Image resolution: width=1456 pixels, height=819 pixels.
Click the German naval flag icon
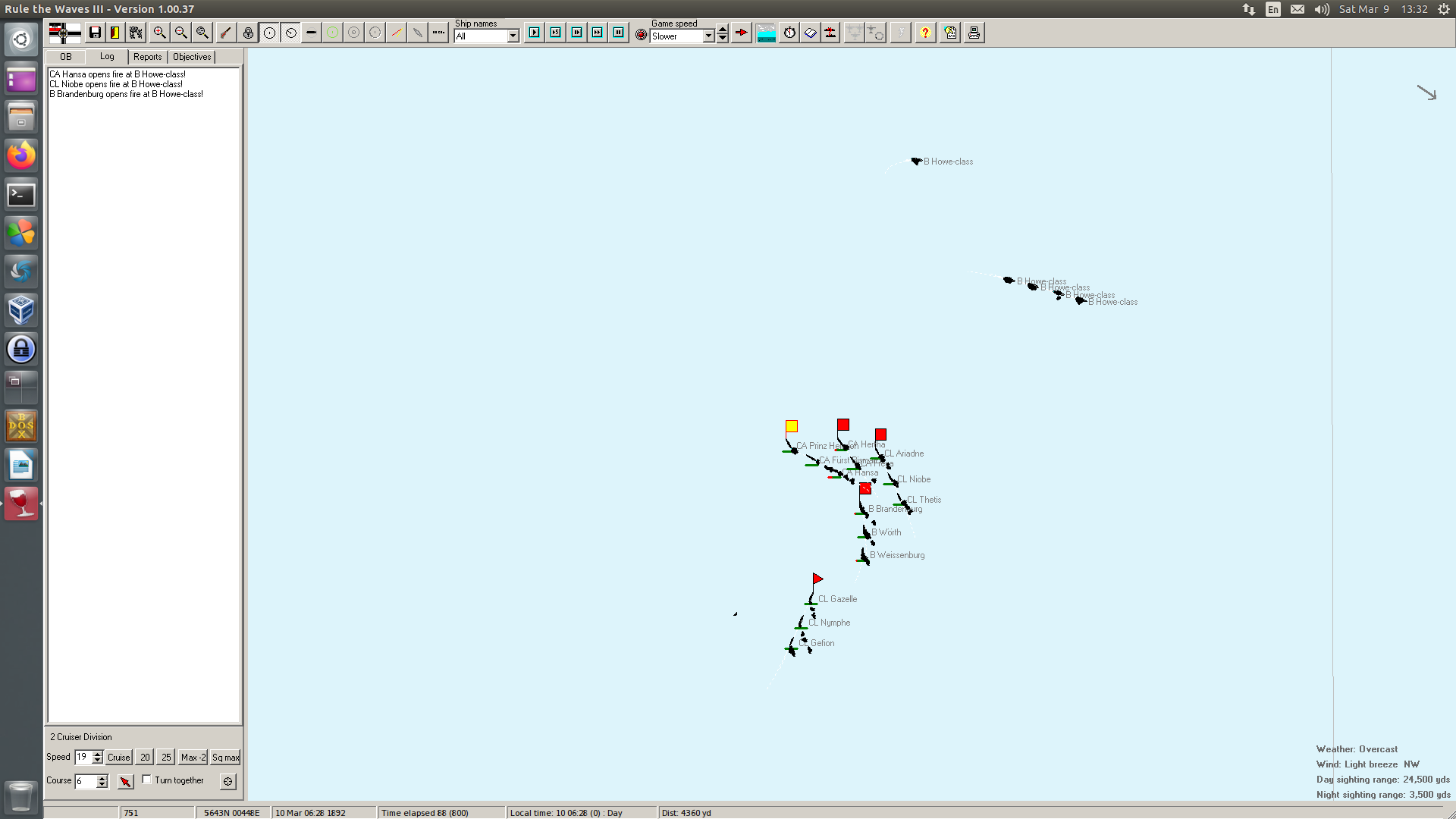click(64, 33)
